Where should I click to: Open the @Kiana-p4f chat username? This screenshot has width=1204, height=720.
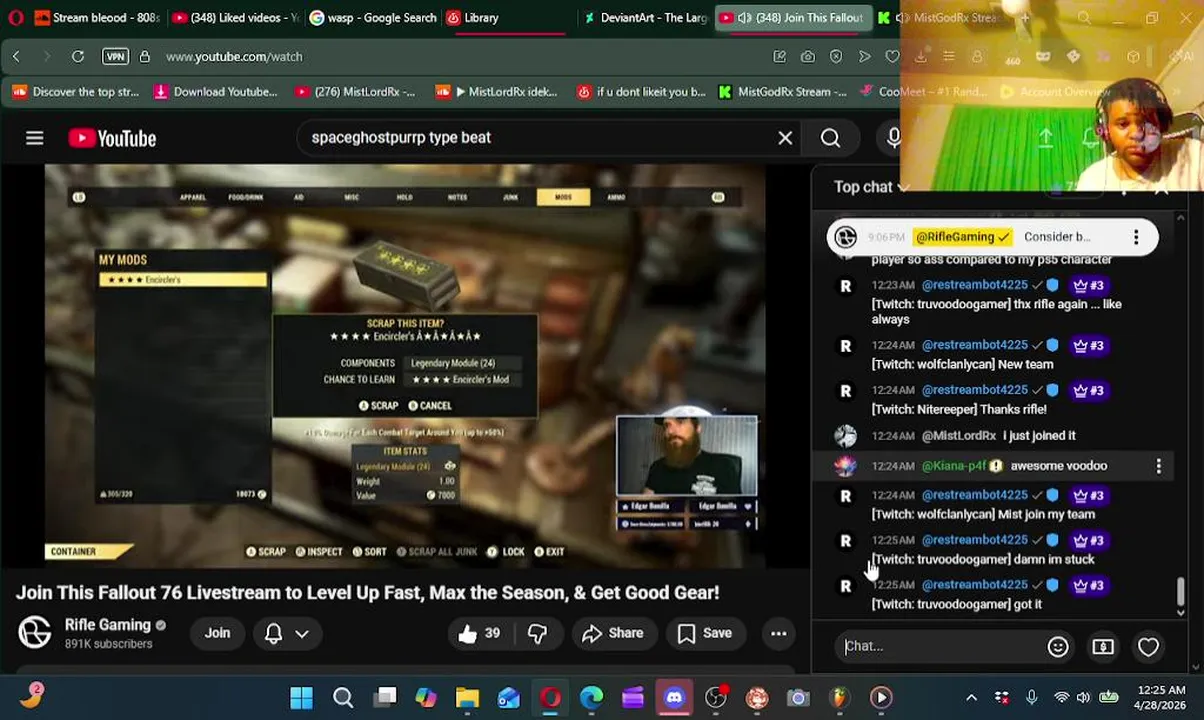(954, 466)
